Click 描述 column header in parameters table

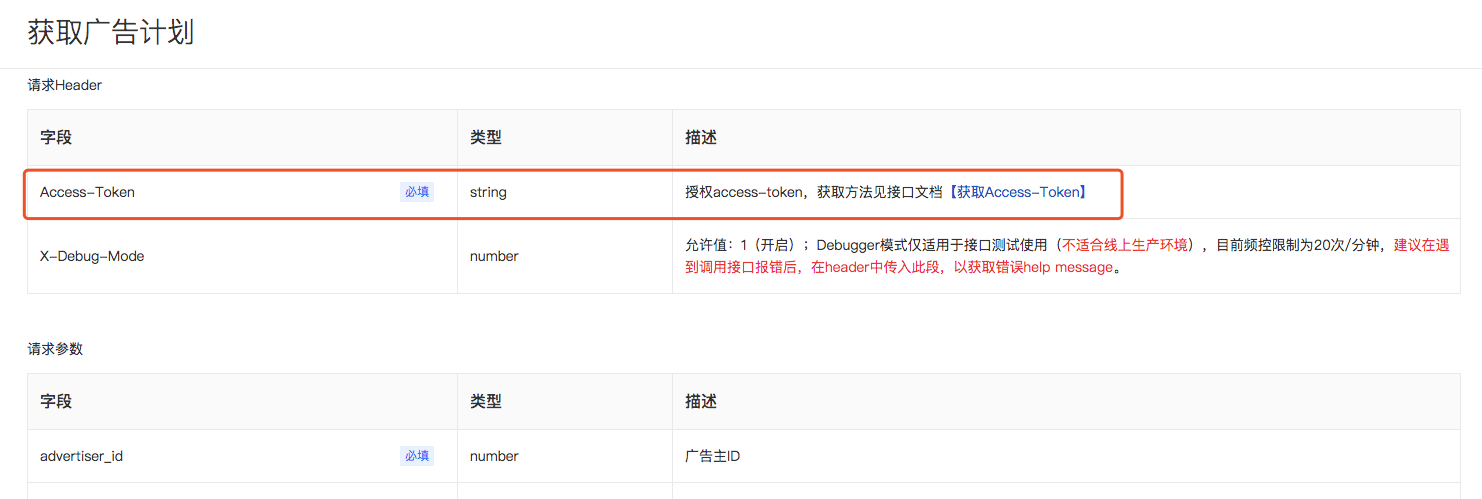[701, 401]
